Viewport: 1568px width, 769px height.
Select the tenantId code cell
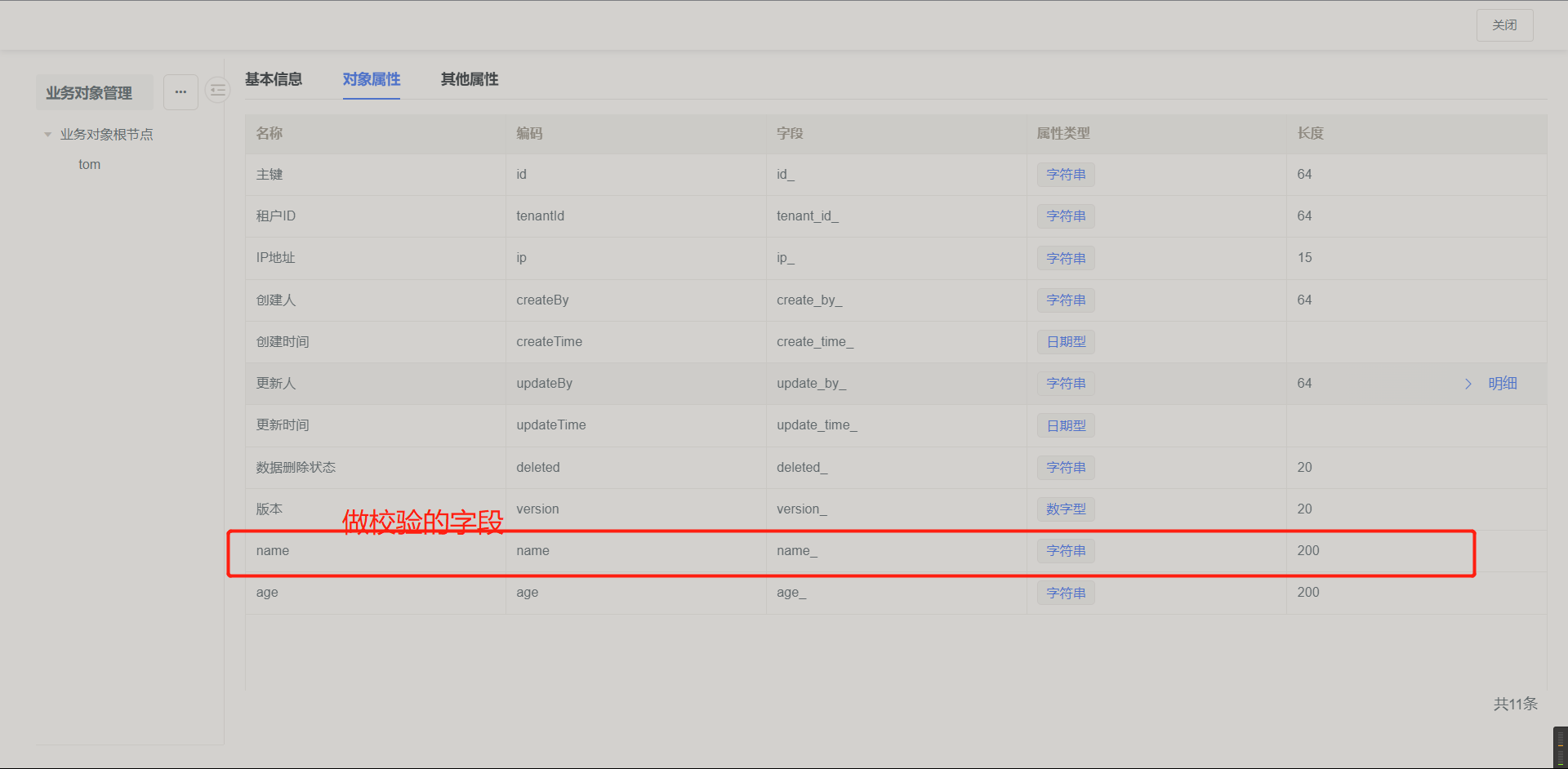(x=540, y=216)
